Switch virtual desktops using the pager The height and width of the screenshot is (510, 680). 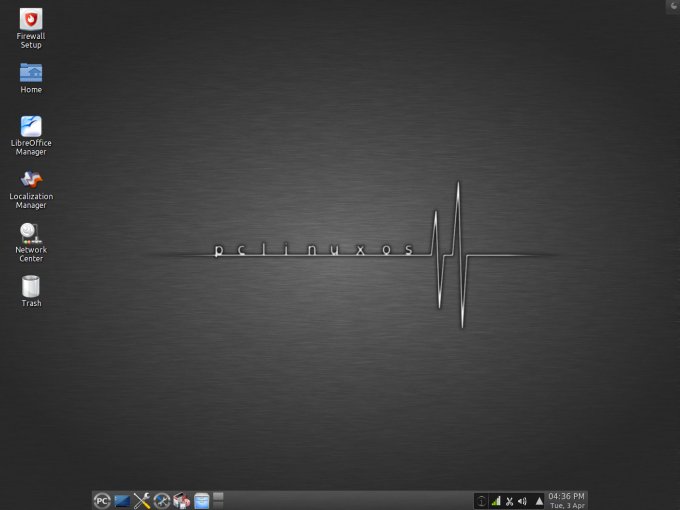(x=218, y=500)
